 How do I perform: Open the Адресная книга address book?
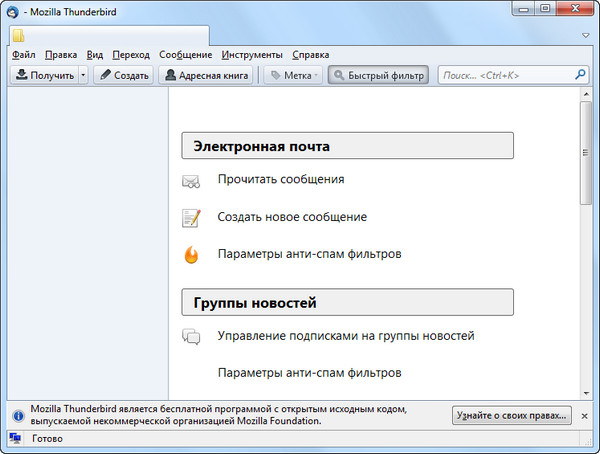click(207, 75)
